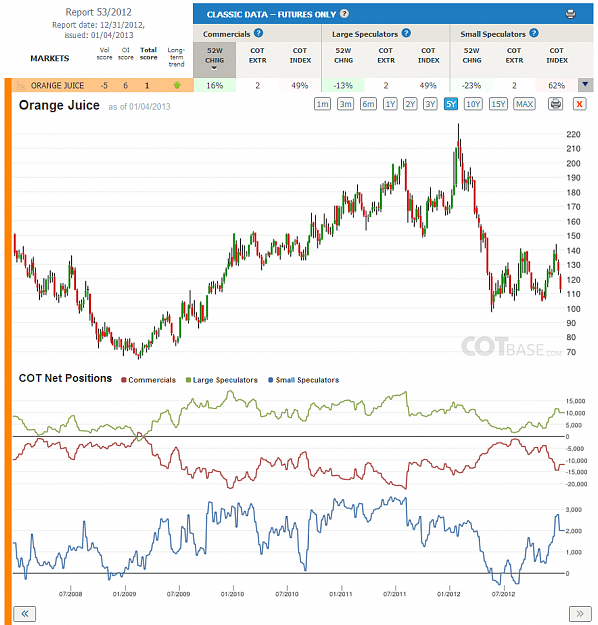Toggle the Commercials legend series

click(x=148, y=380)
